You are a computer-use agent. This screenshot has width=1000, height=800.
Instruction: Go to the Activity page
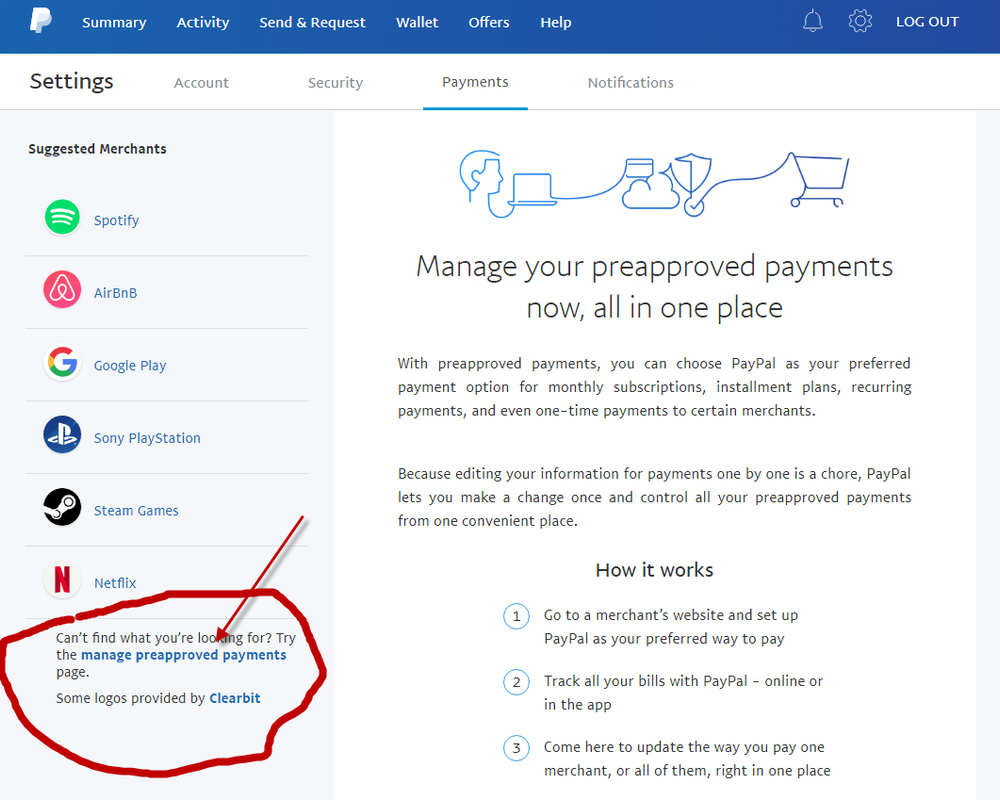point(203,22)
